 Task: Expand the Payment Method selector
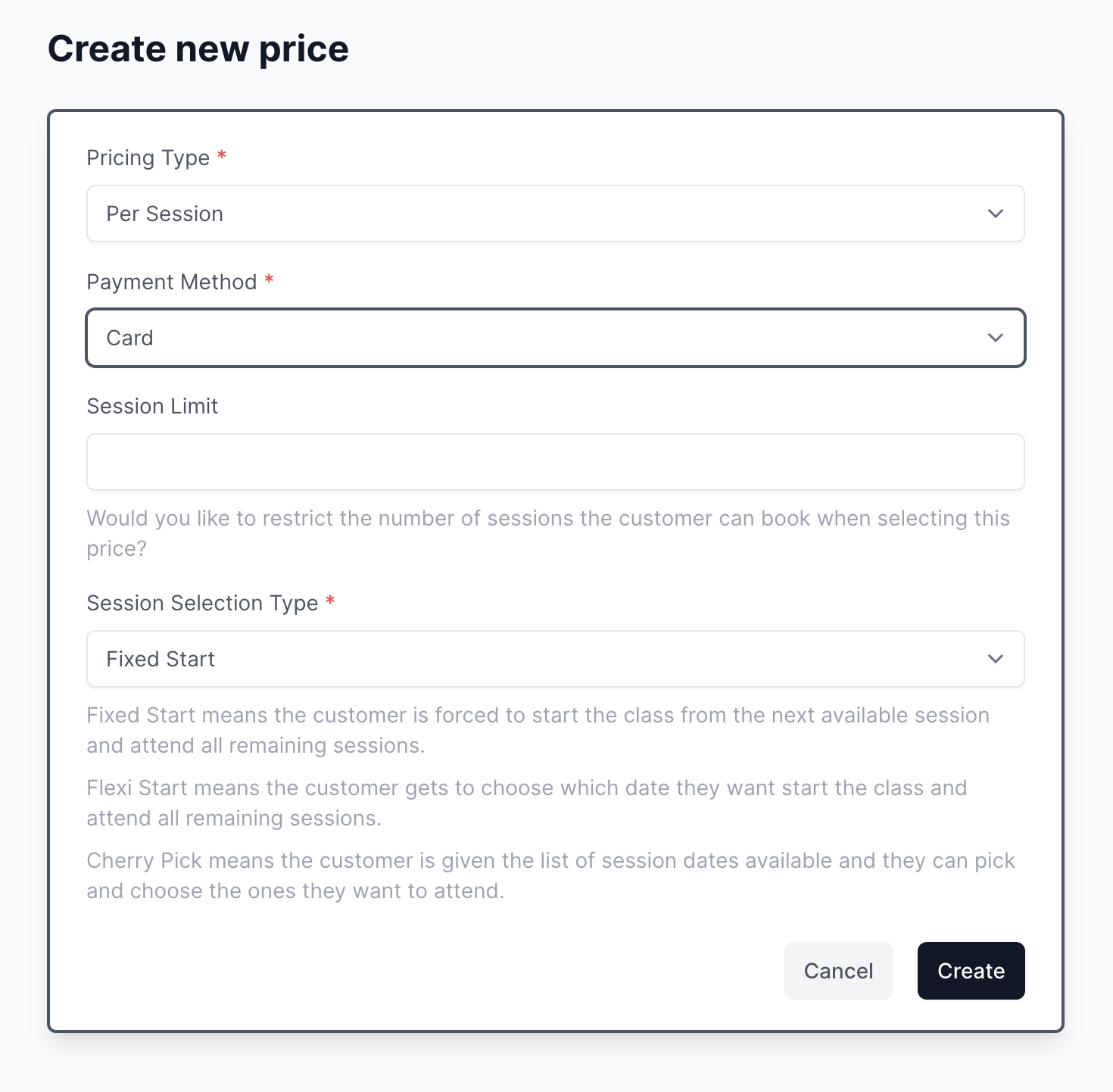[x=555, y=338]
